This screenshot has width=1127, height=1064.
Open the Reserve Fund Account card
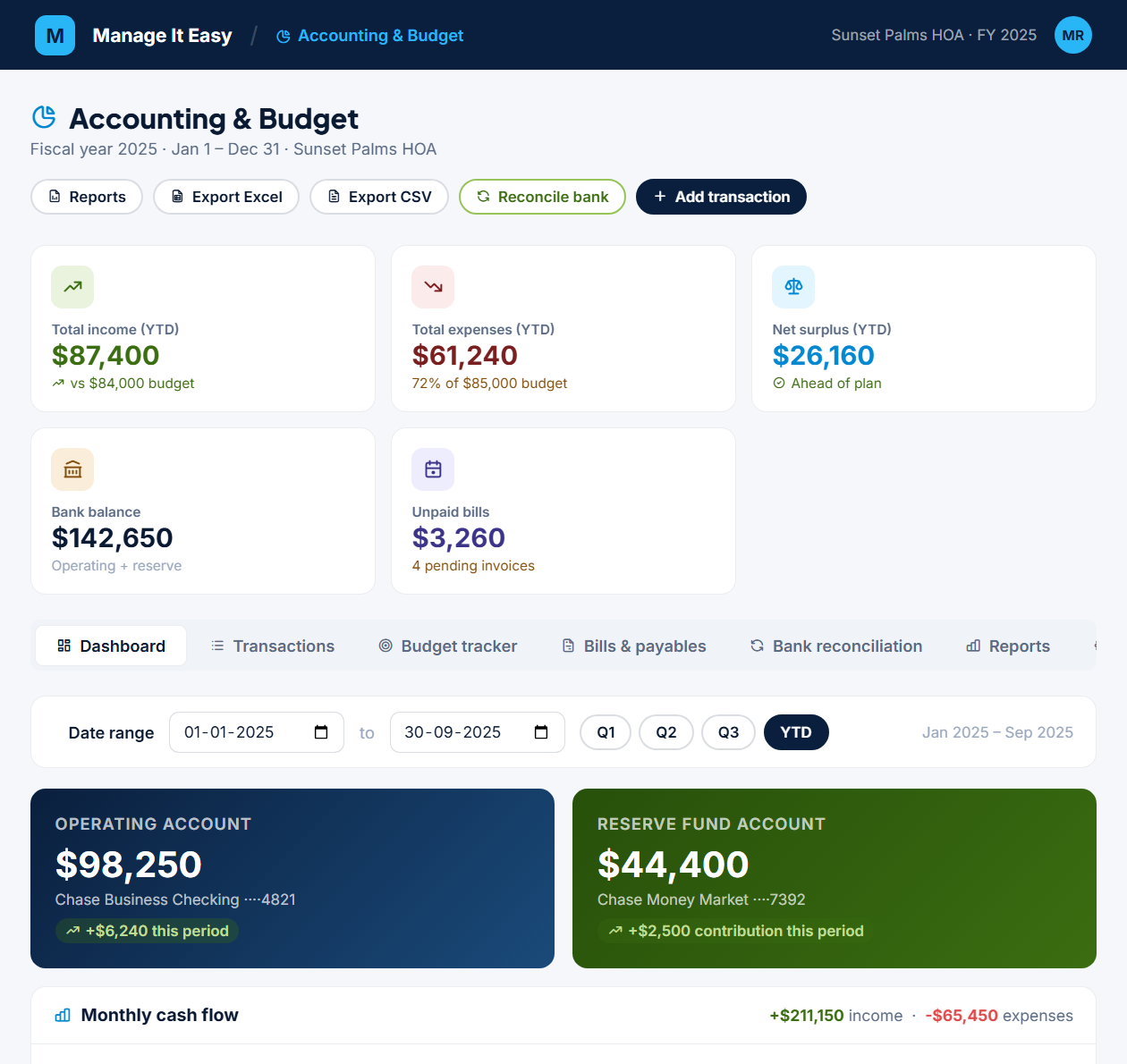pyautogui.click(x=835, y=878)
